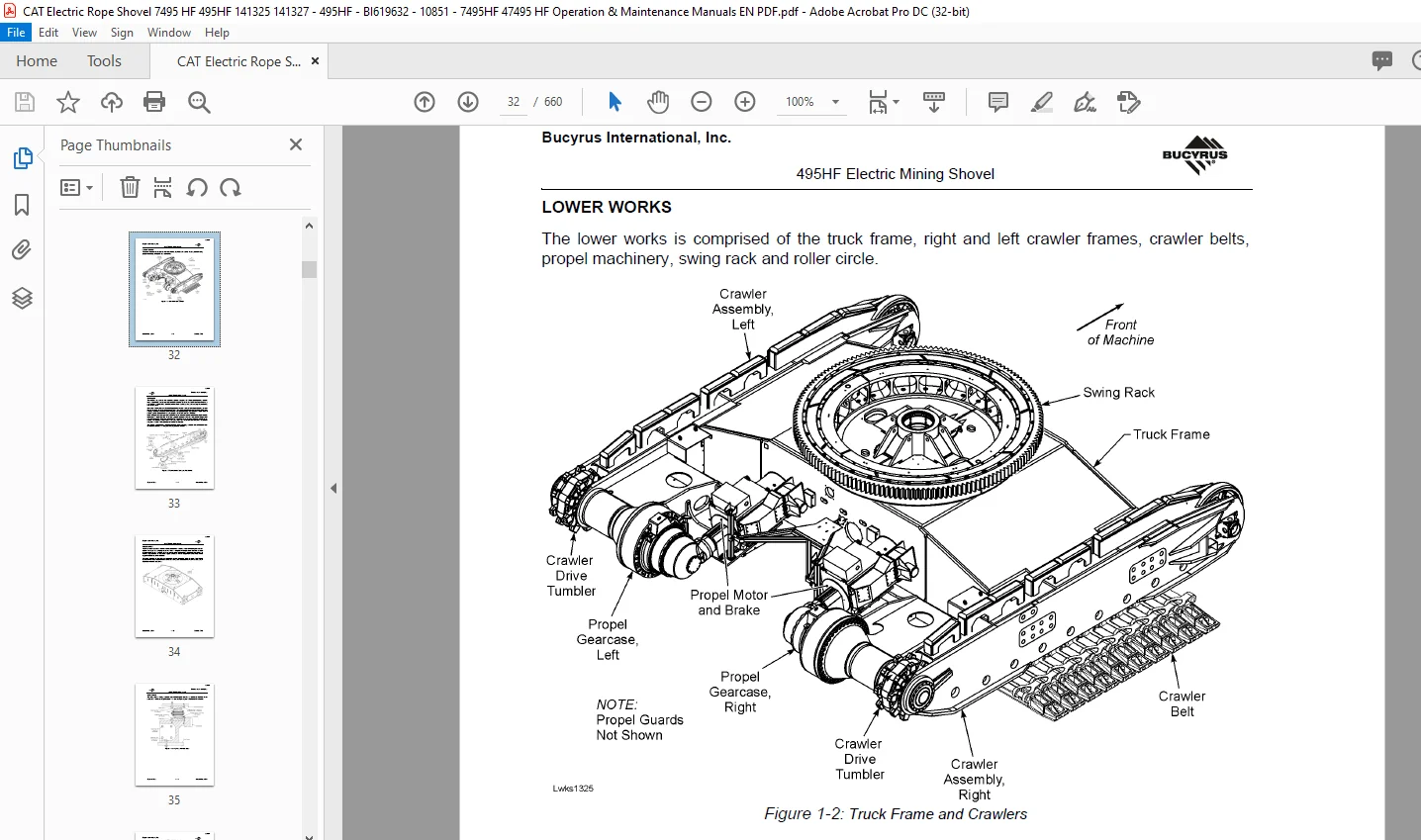This screenshot has width=1421, height=840.
Task: Click the Figure 1-2 caption text
Action: [896, 814]
